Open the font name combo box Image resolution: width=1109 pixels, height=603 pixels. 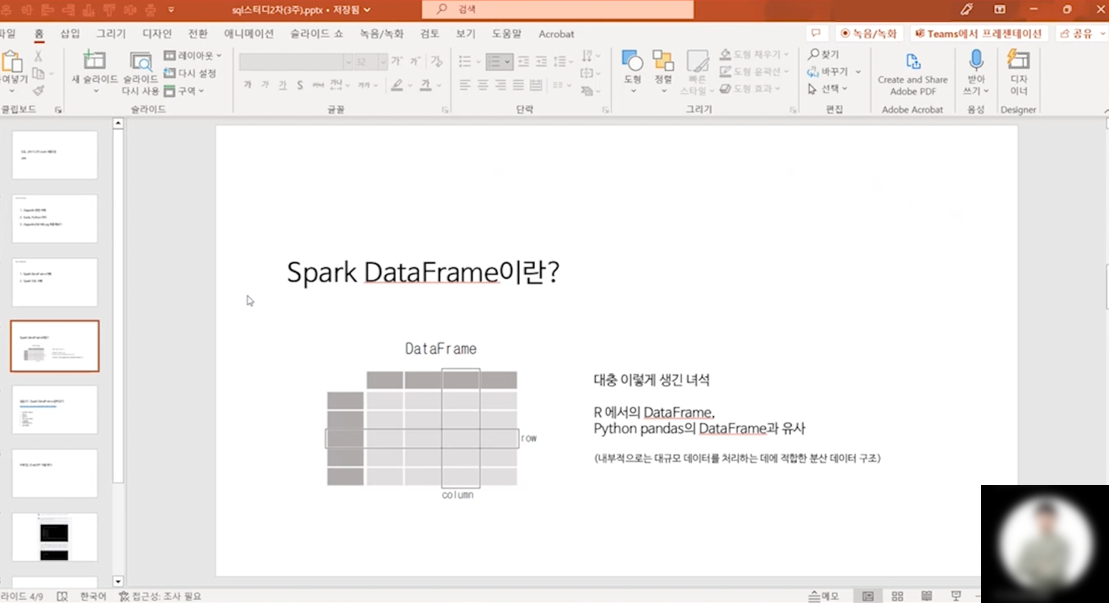pyautogui.click(x=296, y=62)
